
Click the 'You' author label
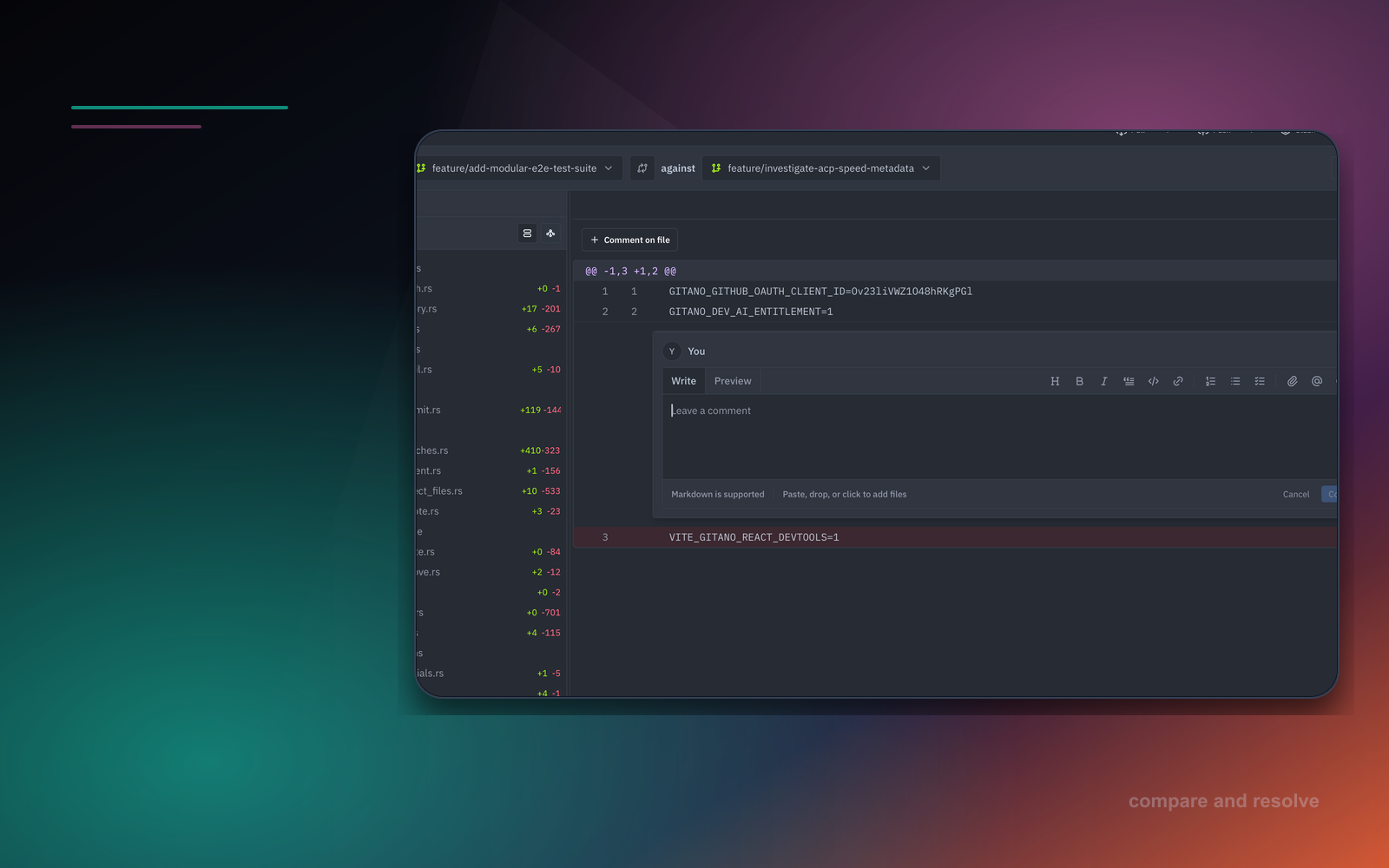tap(696, 352)
